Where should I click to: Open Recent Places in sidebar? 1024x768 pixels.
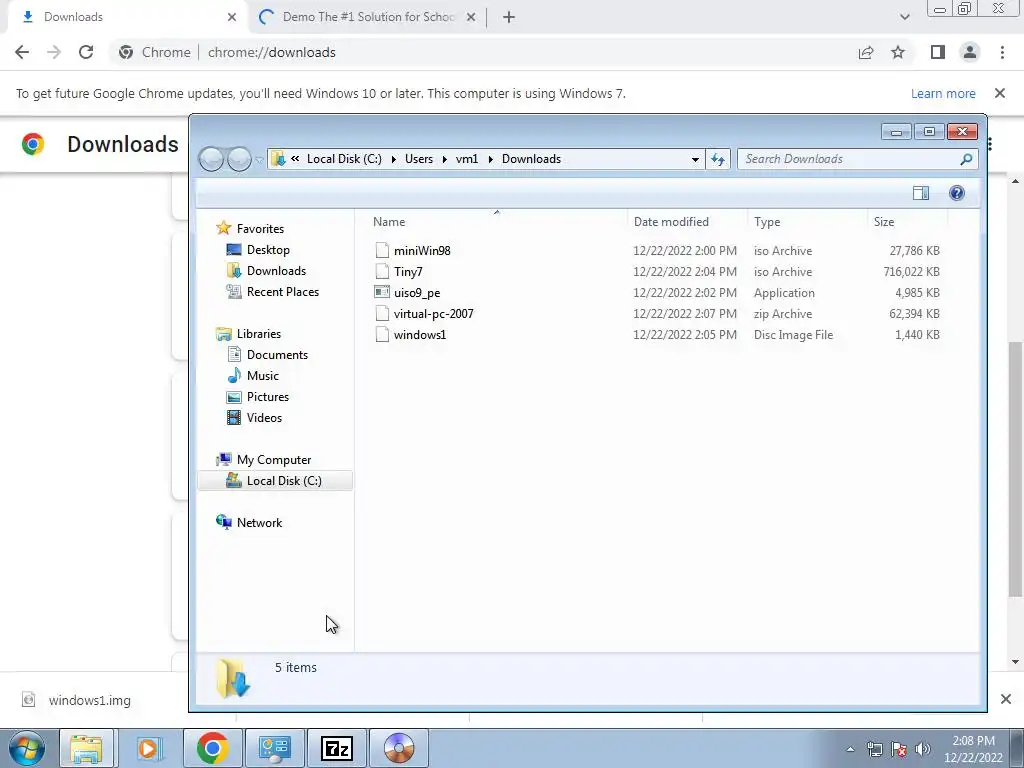coord(283,292)
